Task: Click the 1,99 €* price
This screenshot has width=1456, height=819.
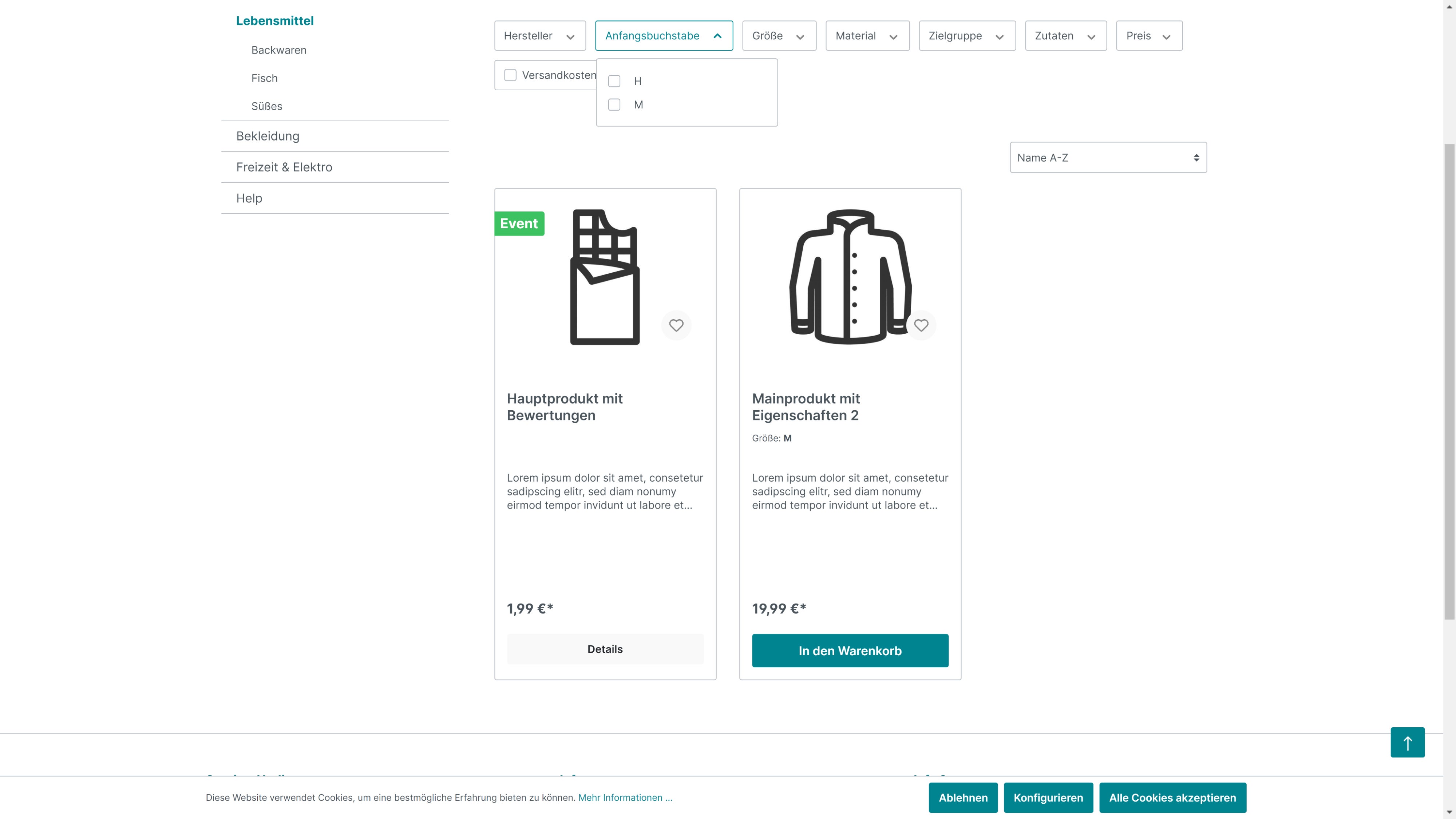Action: 530,609
